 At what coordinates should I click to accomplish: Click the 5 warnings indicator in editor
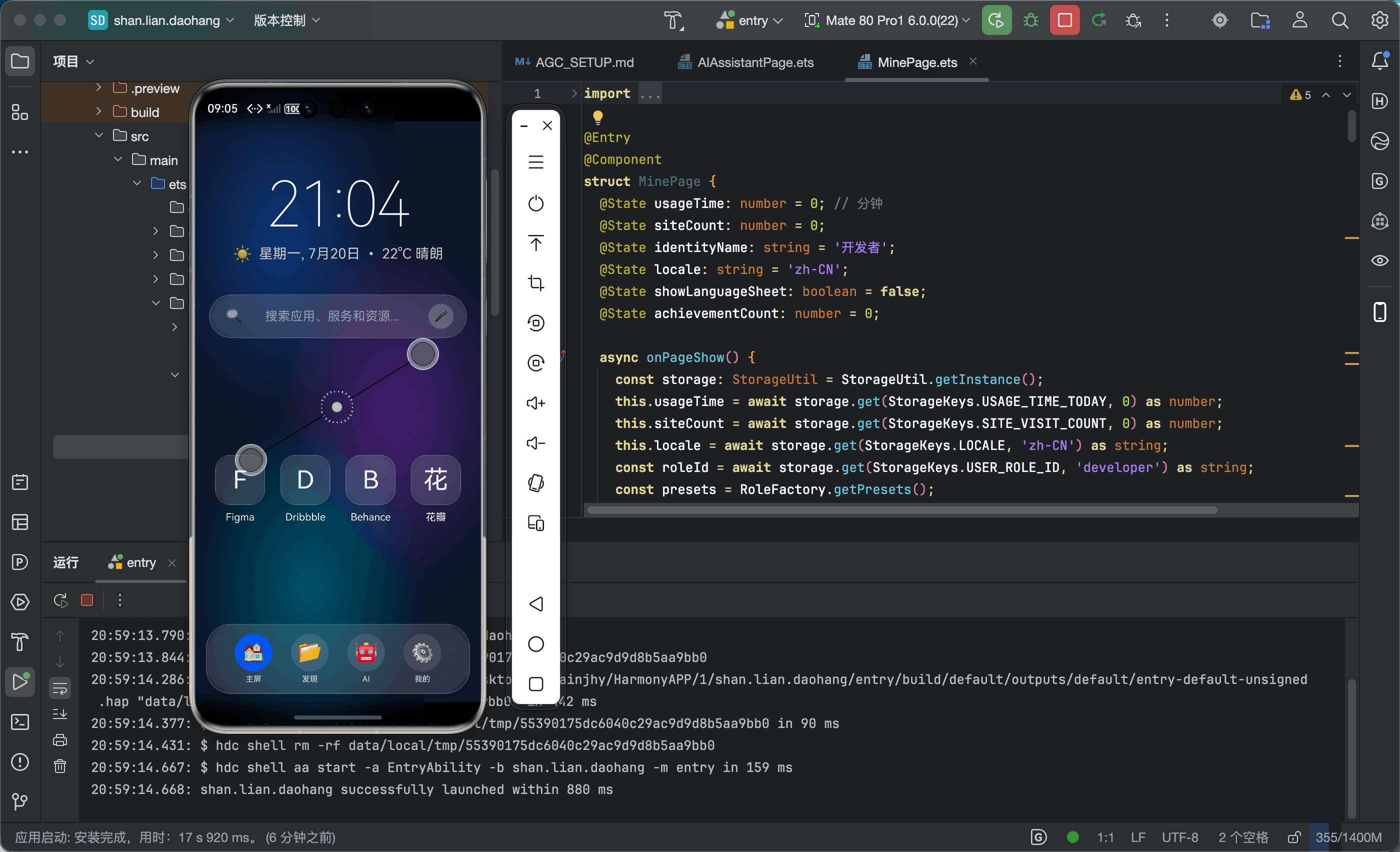tap(1300, 95)
